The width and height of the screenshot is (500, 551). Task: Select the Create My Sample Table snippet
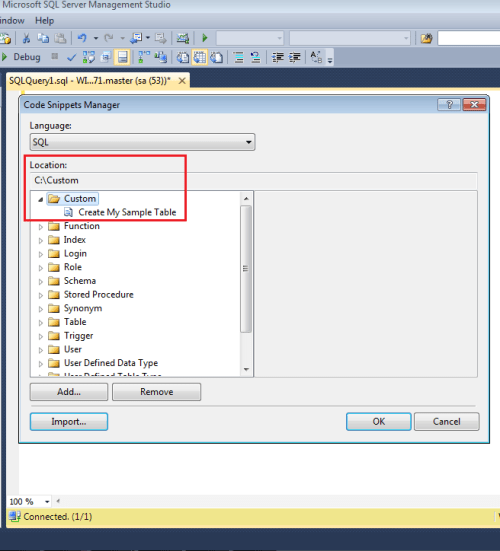click(x=127, y=212)
